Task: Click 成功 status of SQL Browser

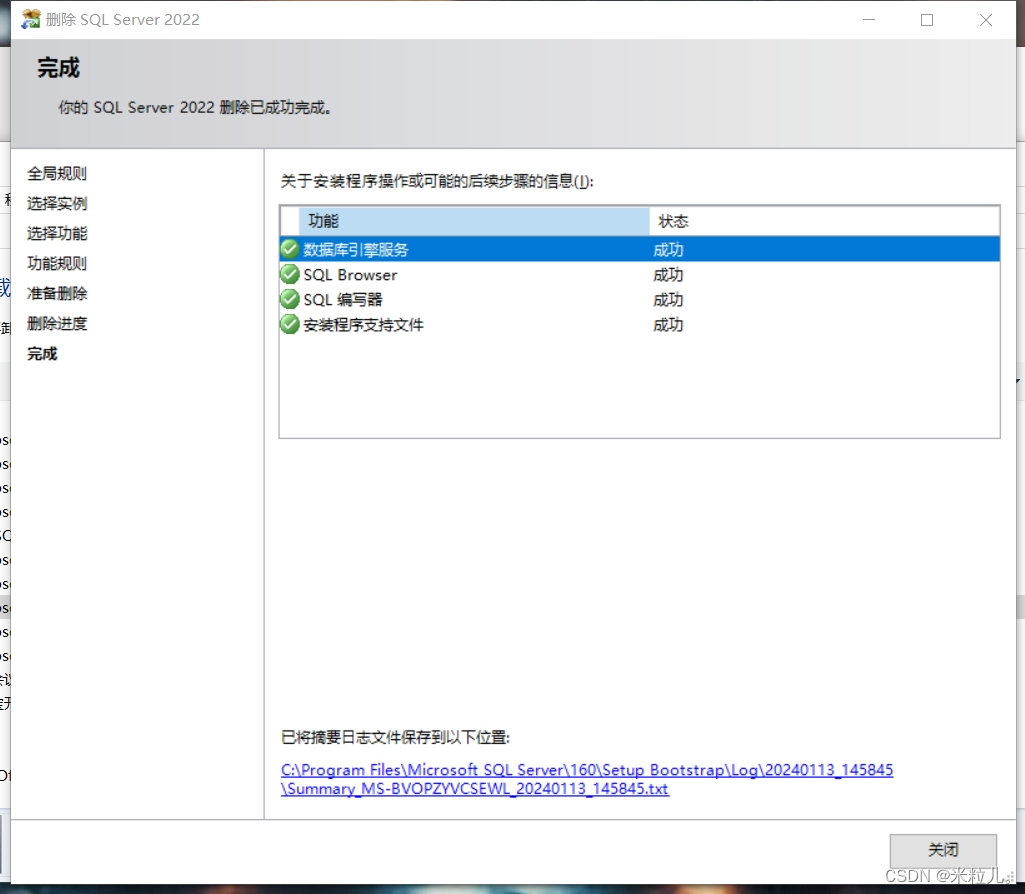Action: click(668, 274)
